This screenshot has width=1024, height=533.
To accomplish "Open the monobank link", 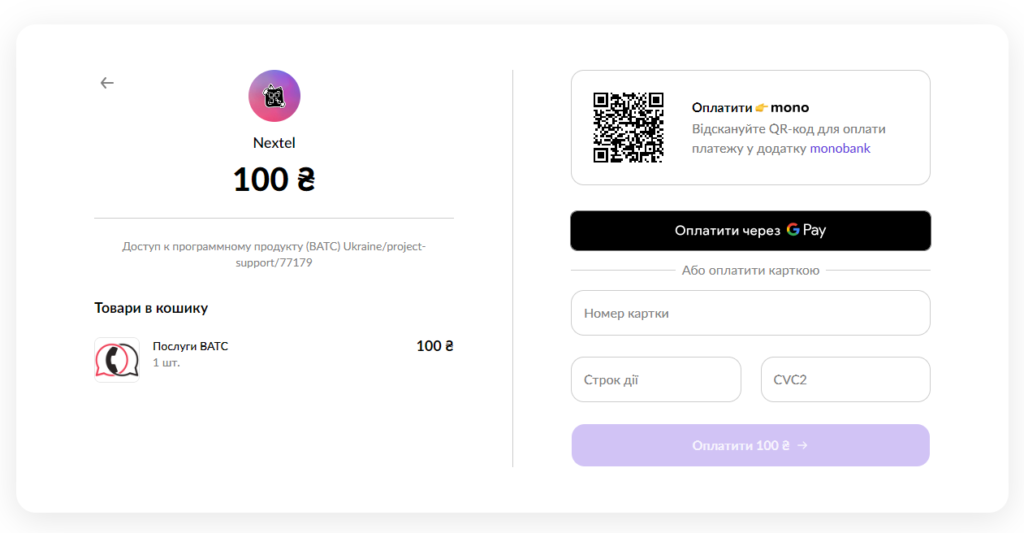I will (x=840, y=149).
